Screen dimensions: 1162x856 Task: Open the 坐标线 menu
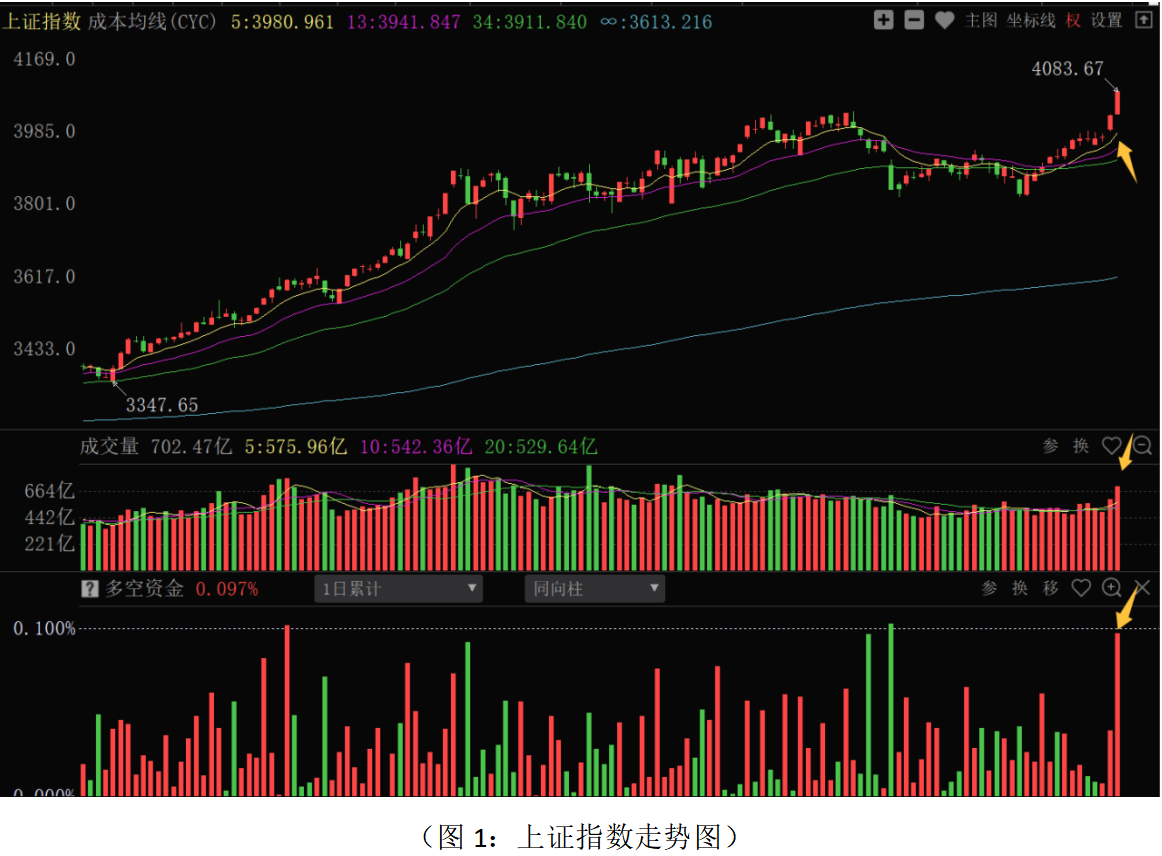[1029, 20]
